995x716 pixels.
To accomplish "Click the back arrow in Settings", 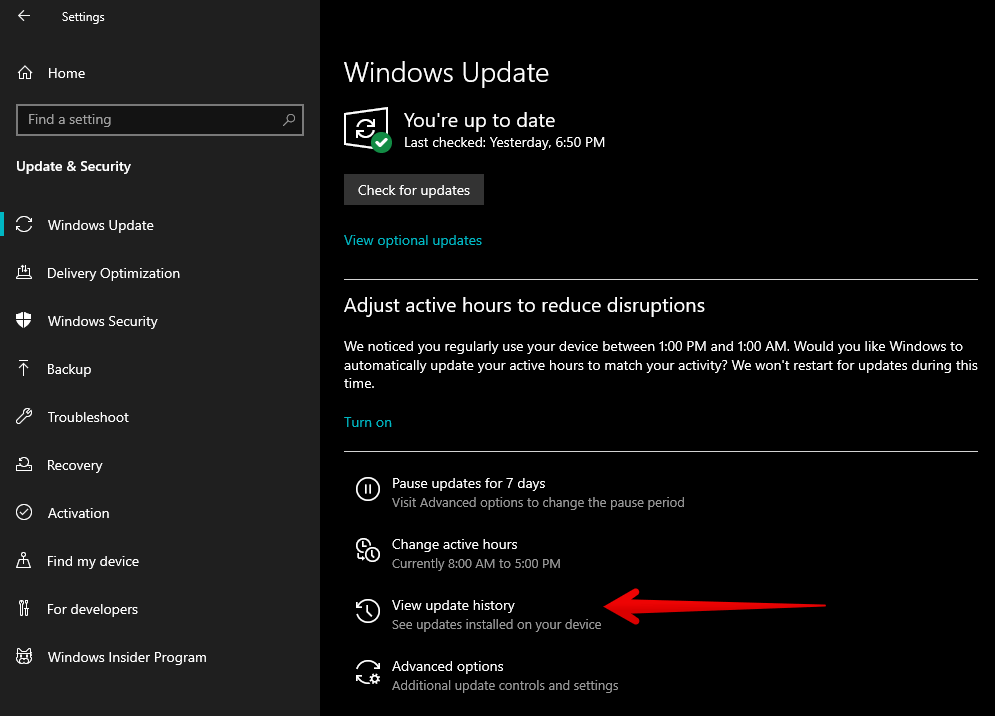I will (24, 16).
